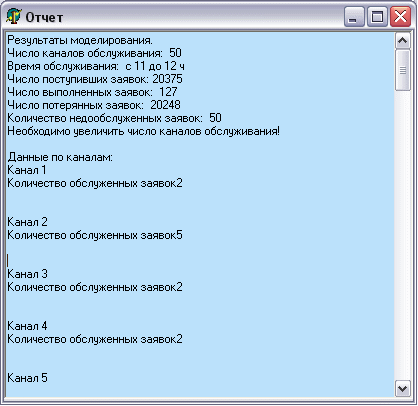This screenshot has height=406, width=418.
Task: Click the Отчет window app icon
Action: point(13,16)
